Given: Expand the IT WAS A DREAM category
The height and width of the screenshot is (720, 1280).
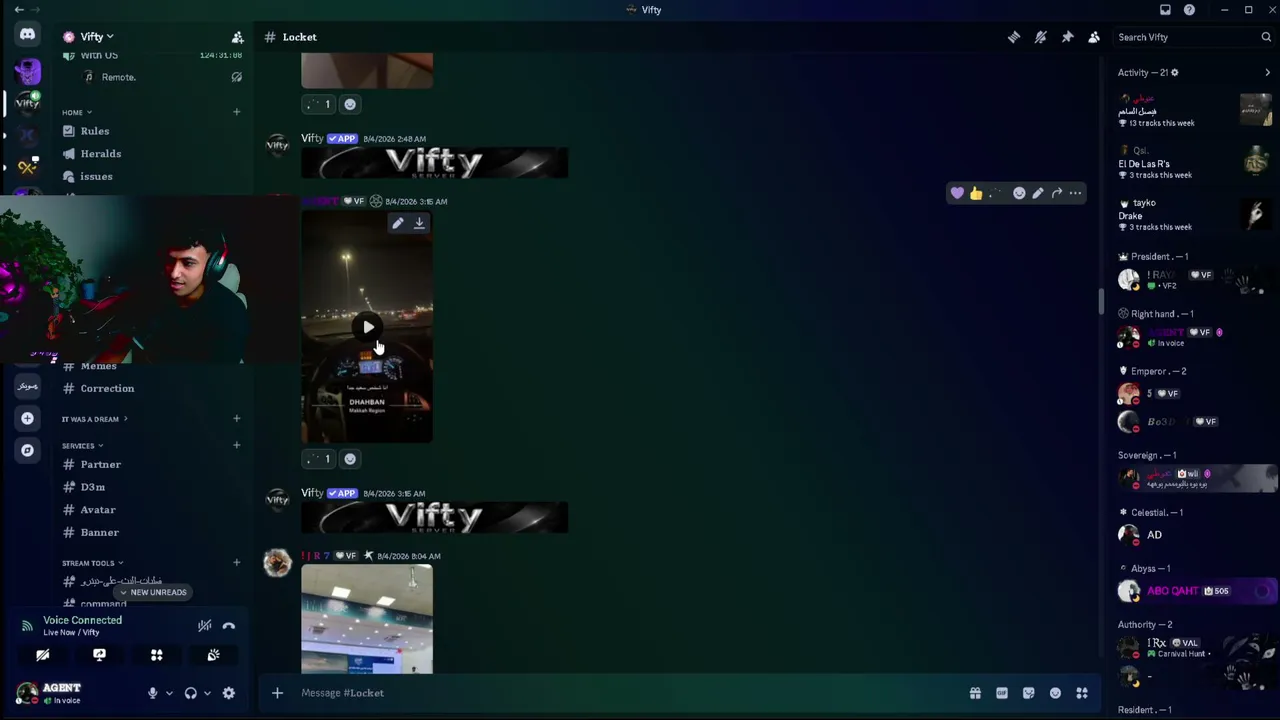Looking at the screenshot, I should click(94, 419).
